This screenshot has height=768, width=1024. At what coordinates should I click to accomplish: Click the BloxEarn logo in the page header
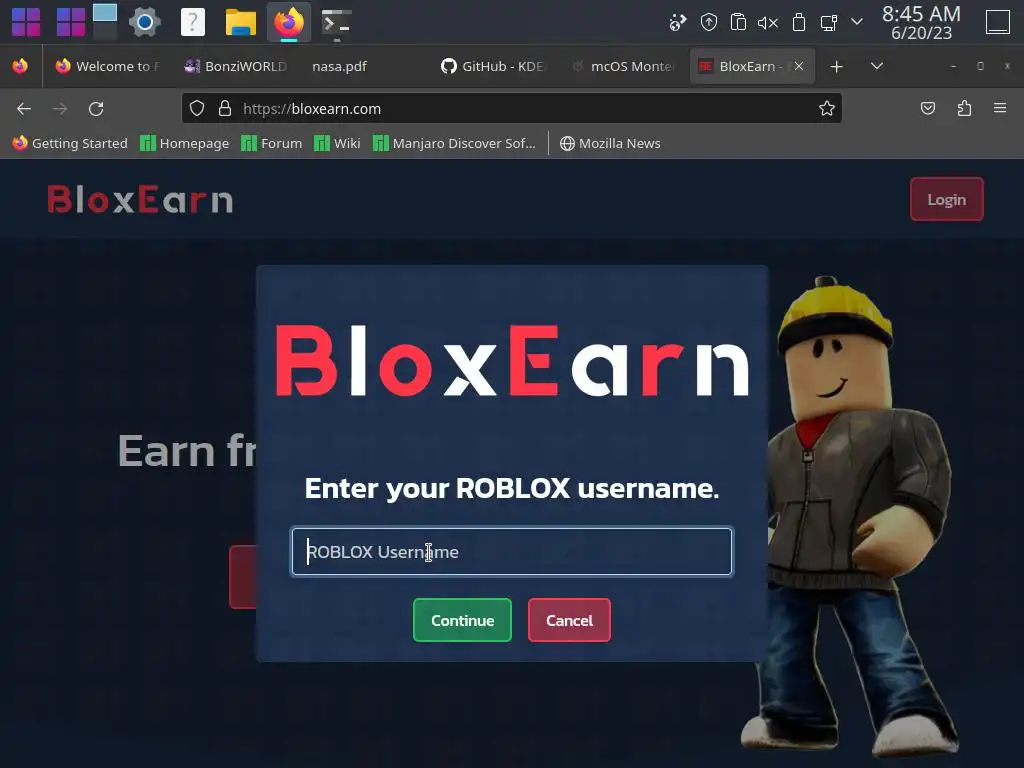140,199
